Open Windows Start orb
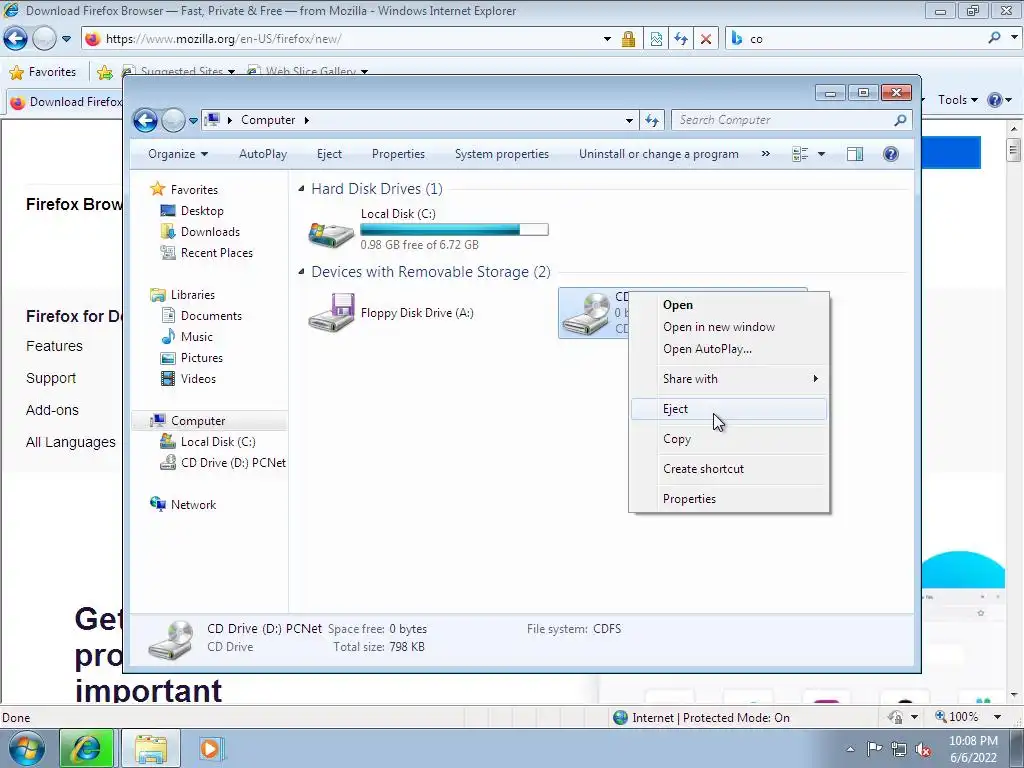 pyautogui.click(x=27, y=748)
